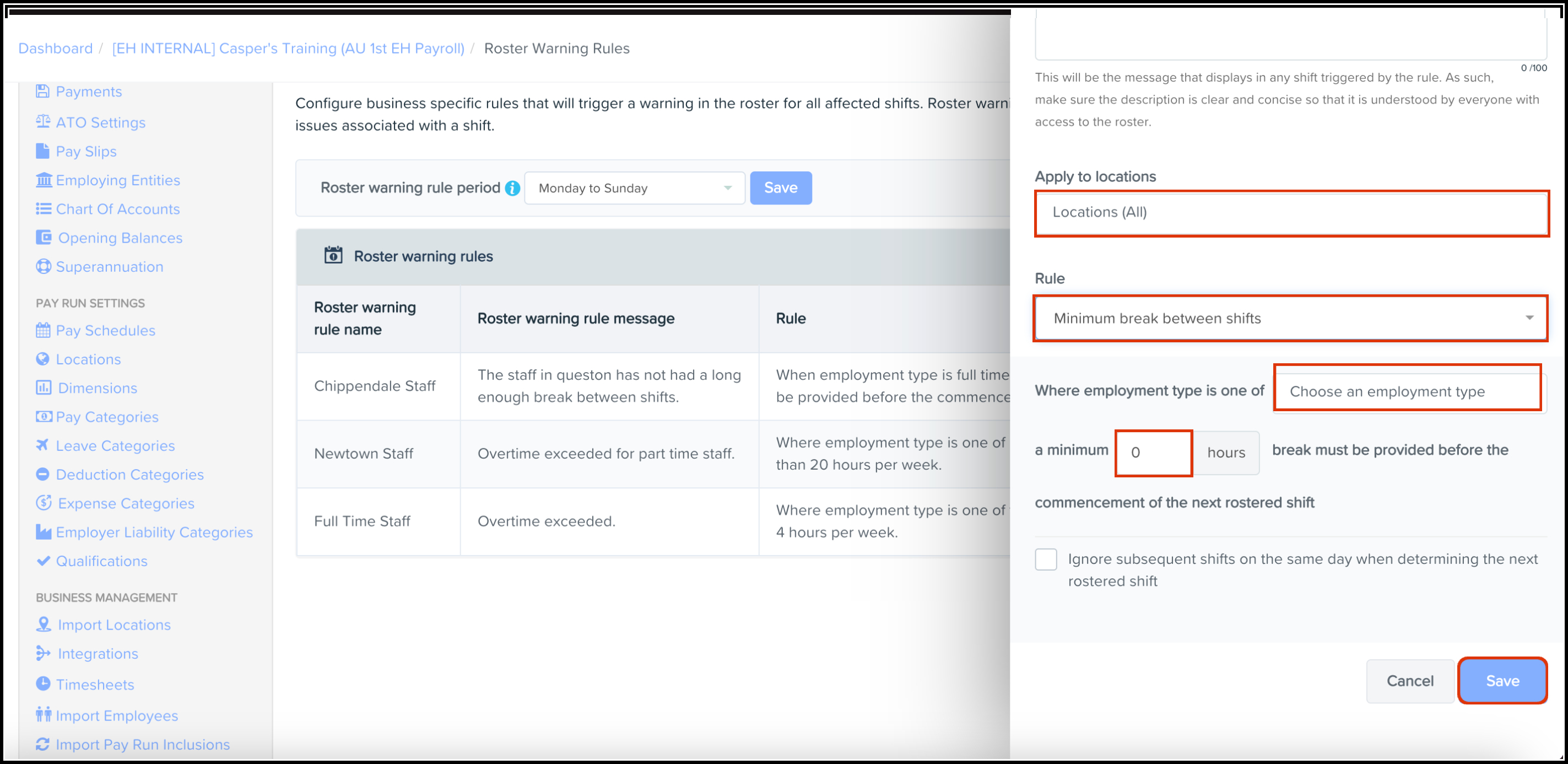Click the ATO Settings scales icon
This screenshot has width=1568, height=764.
click(x=42, y=122)
